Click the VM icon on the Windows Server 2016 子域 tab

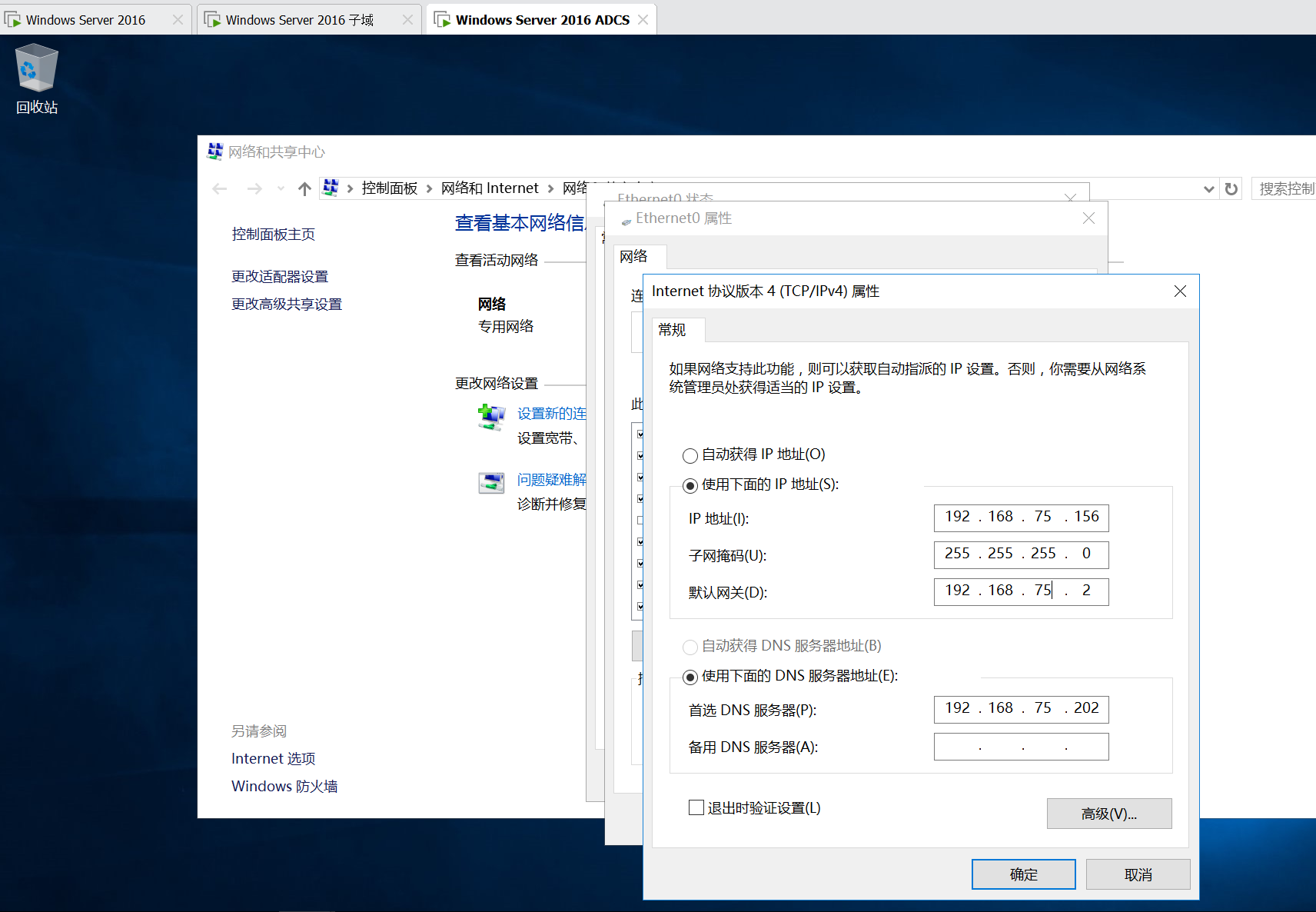[x=212, y=20]
